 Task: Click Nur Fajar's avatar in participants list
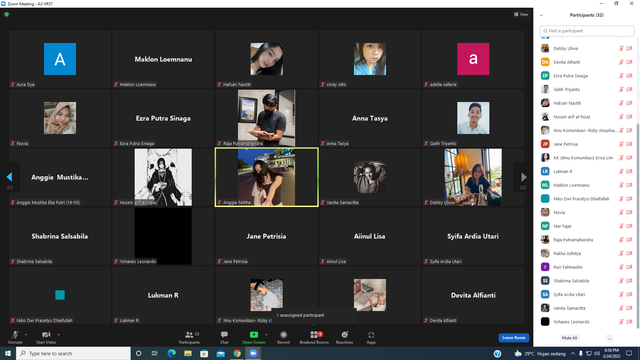tap(545, 226)
